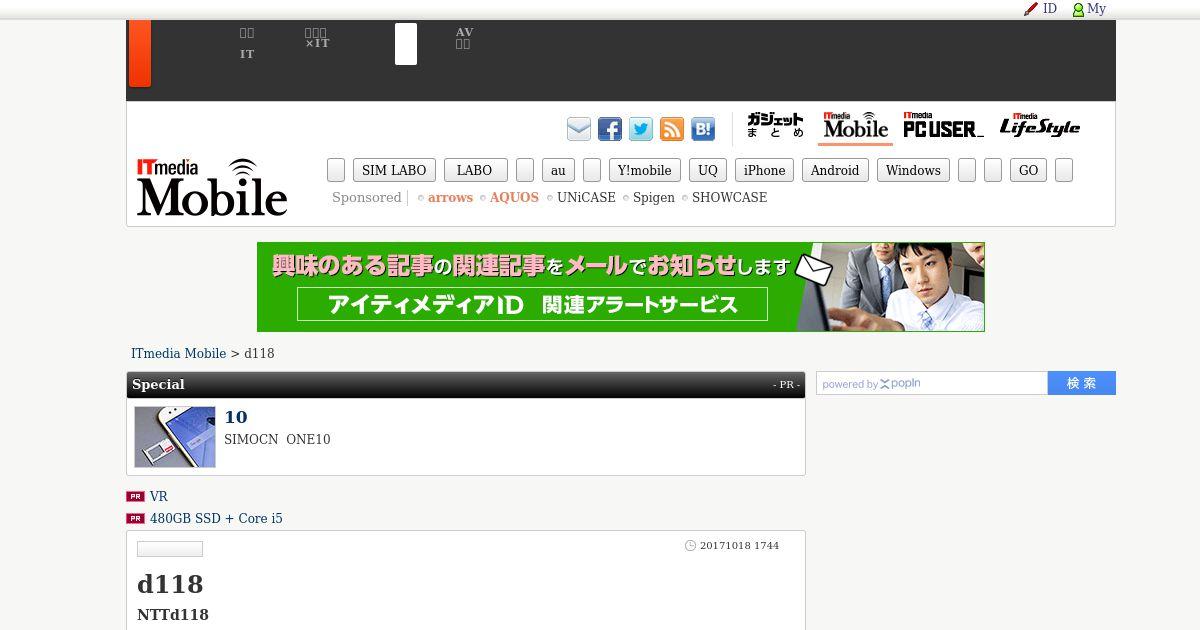
Task: Go to ITmedia Mobile breadcrumb link
Action: (179, 354)
